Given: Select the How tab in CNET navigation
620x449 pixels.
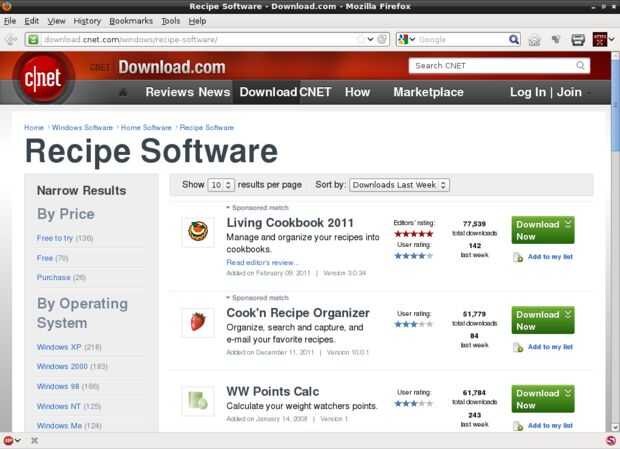Looking at the screenshot, I should point(357,92).
